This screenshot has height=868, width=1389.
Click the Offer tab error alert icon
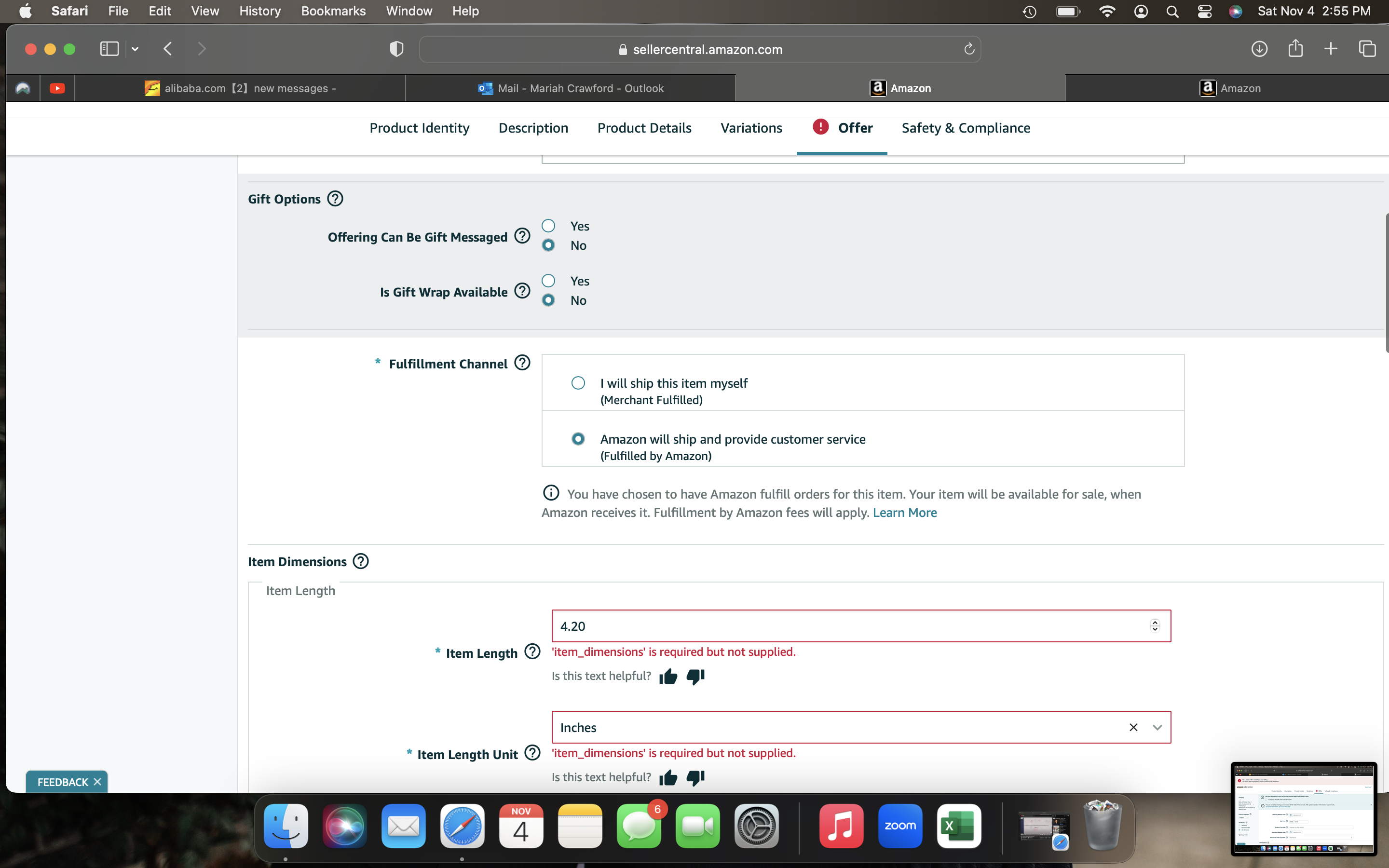[821, 127]
